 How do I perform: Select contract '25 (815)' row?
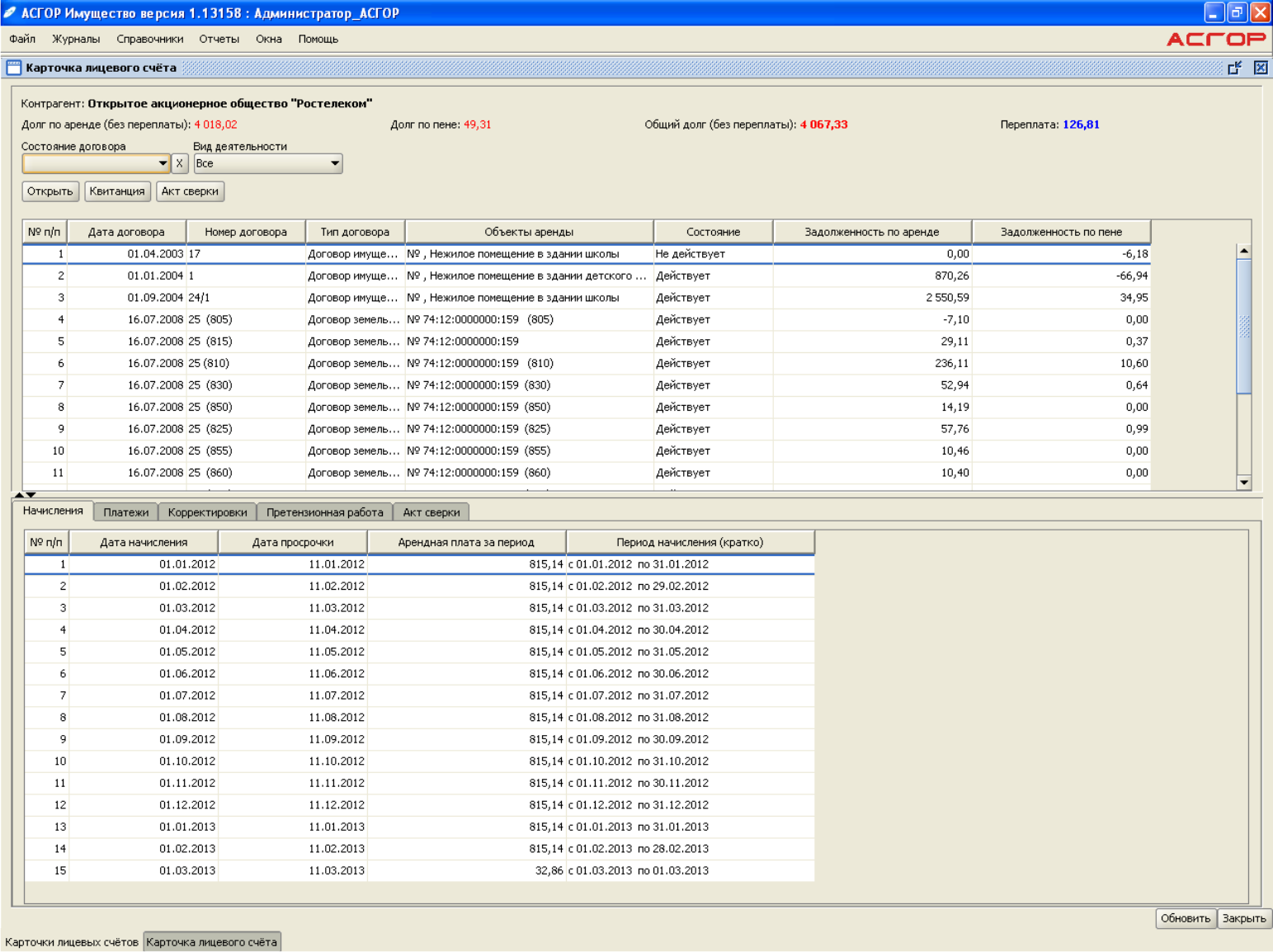pos(587,342)
